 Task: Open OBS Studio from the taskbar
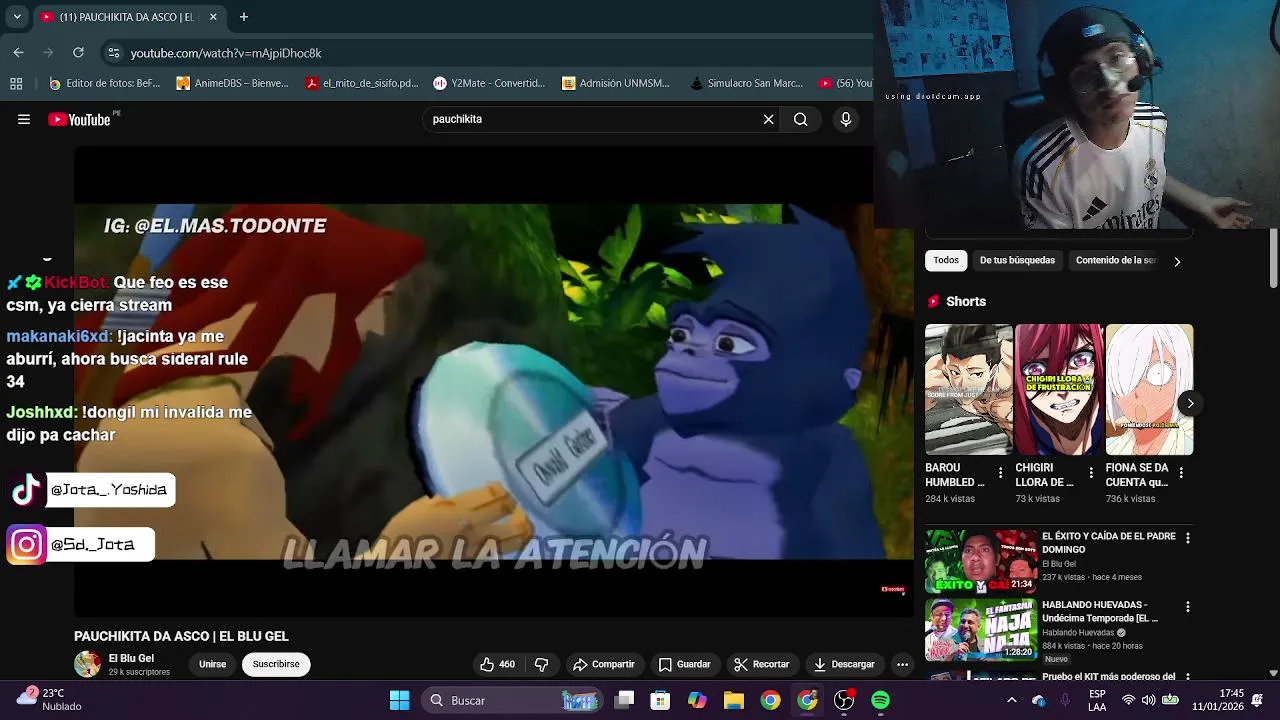tap(844, 700)
